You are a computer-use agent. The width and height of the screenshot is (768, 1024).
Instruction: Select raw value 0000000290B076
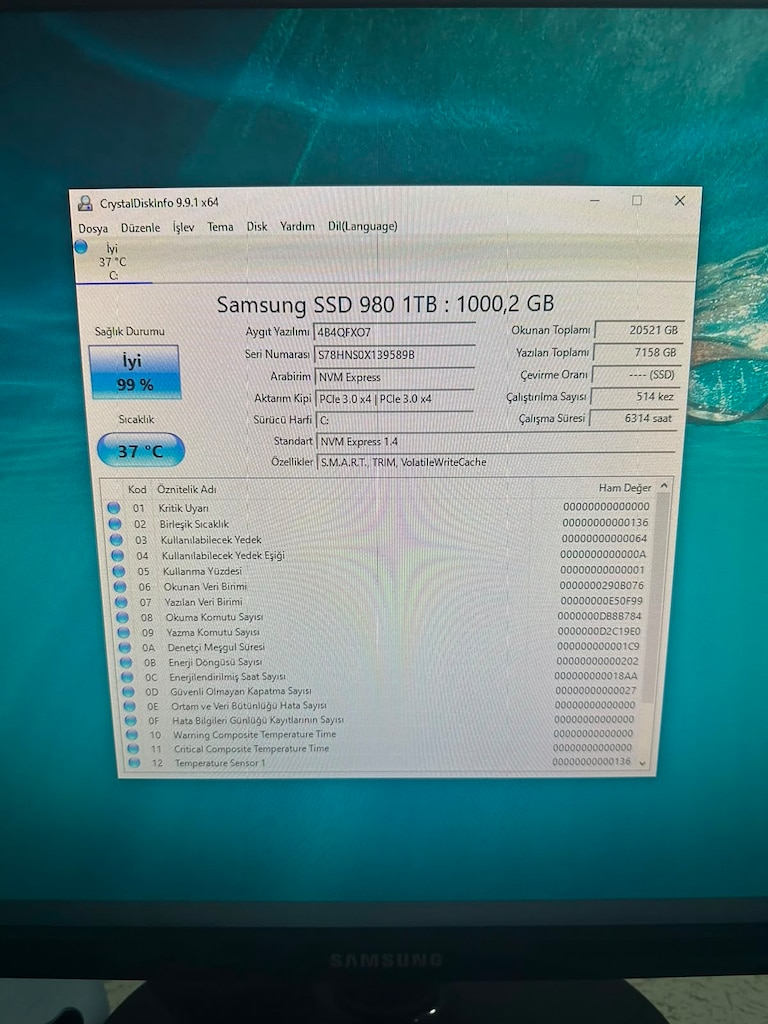pos(601,585)
